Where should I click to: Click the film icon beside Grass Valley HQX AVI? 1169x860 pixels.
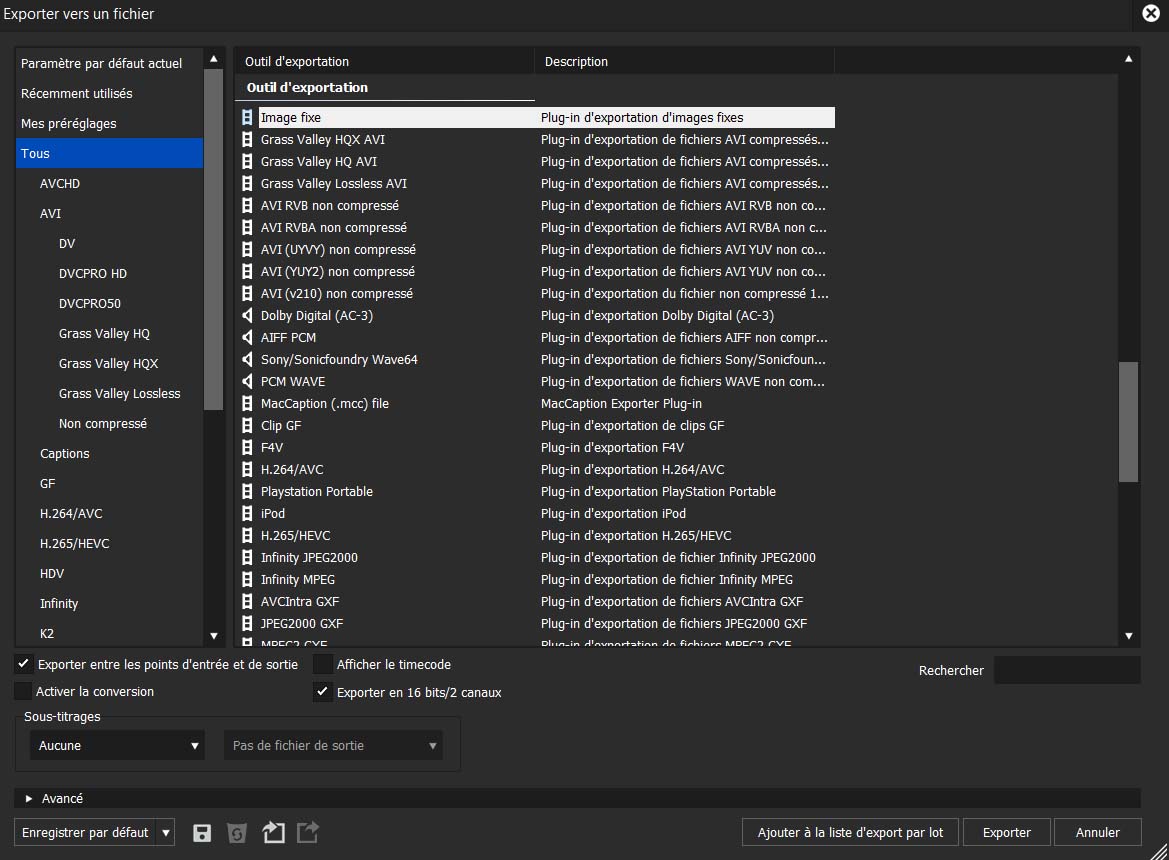tap(248, 139)
